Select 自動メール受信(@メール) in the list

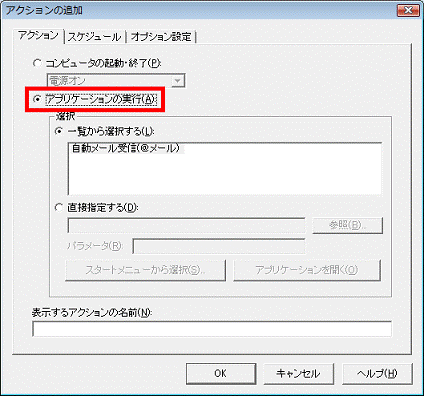(126, 148)
